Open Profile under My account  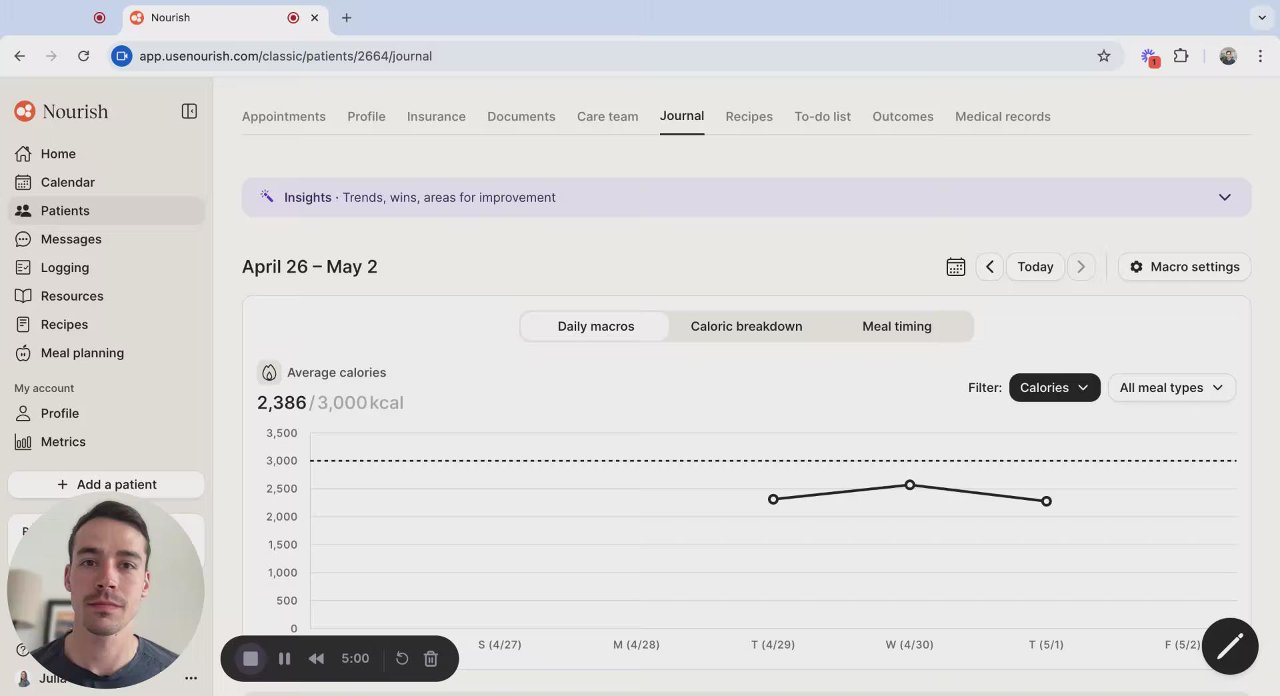coord(106,413)
